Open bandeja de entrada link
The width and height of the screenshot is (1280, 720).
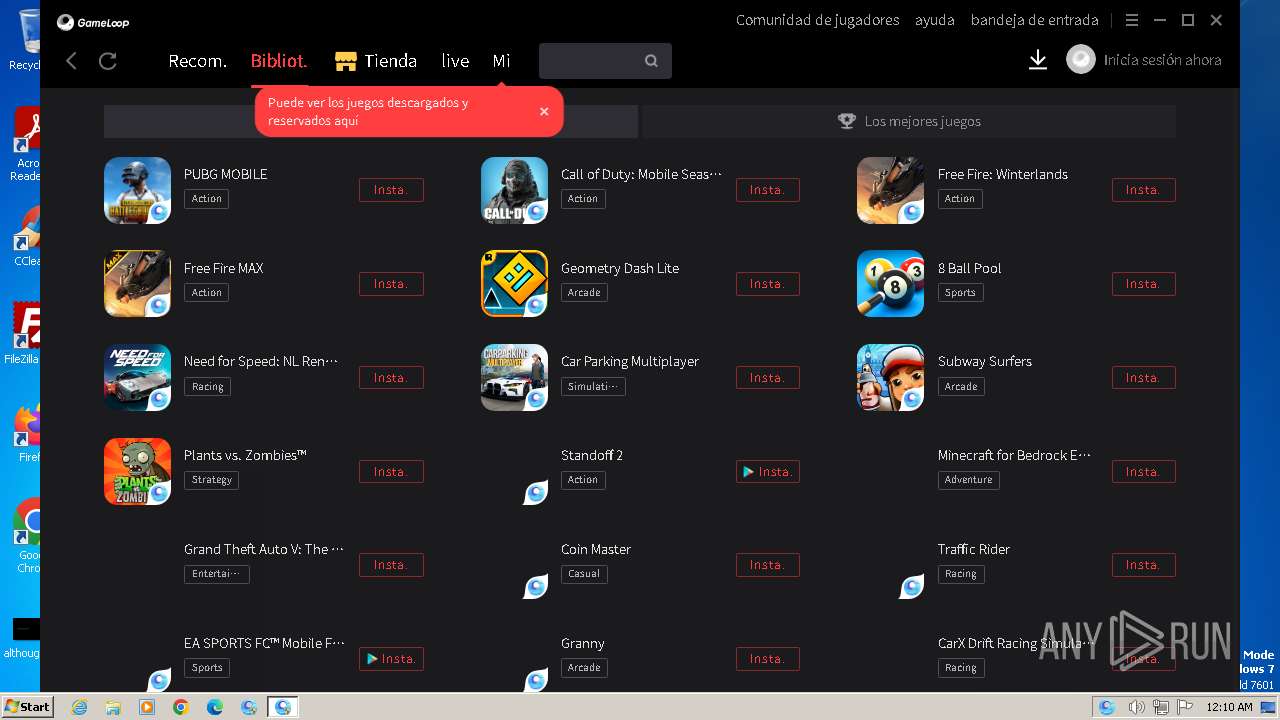coord(1035,20)
